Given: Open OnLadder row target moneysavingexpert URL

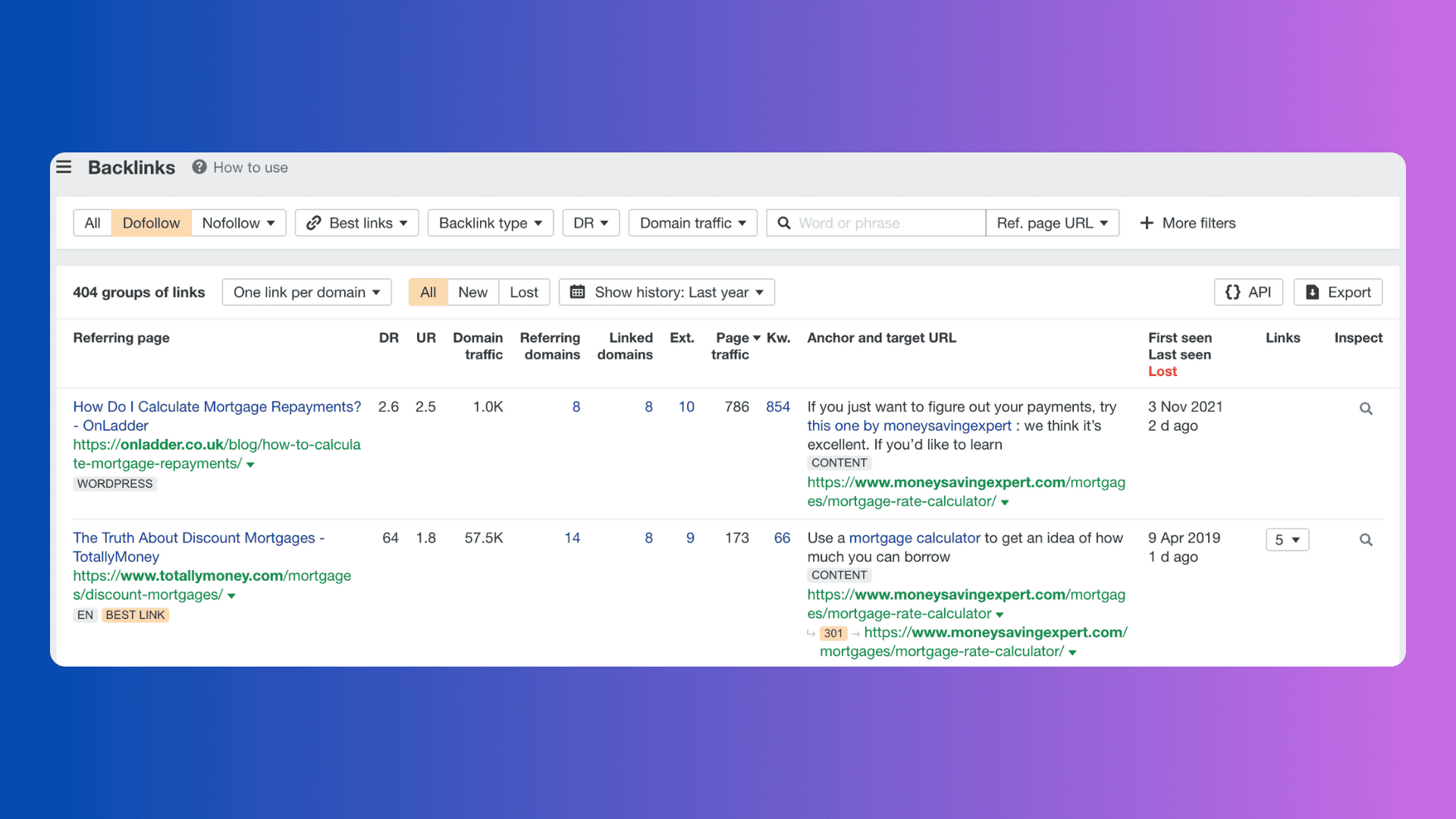Looking at the screenshot, I should pyautogui.click(x=966, y=491).
